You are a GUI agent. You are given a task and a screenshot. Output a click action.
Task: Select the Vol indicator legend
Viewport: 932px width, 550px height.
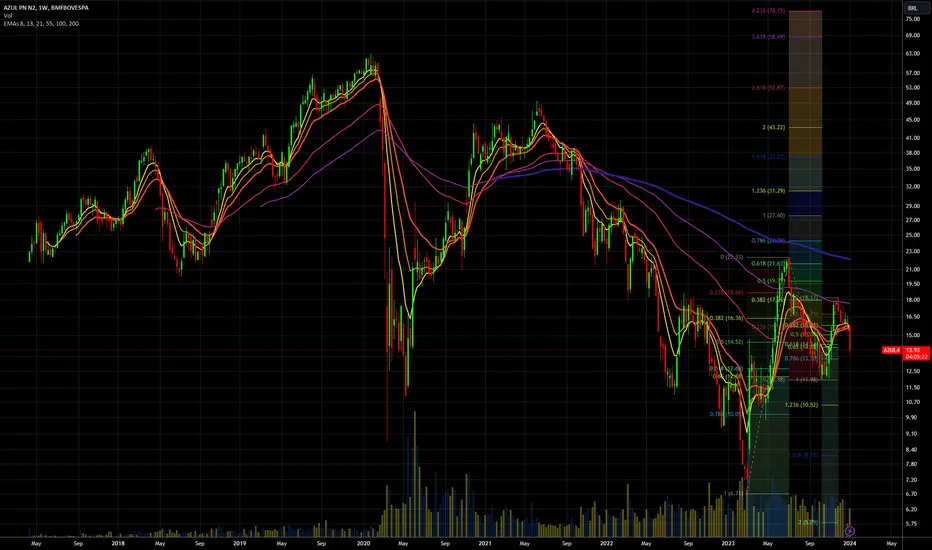point(8,15)
